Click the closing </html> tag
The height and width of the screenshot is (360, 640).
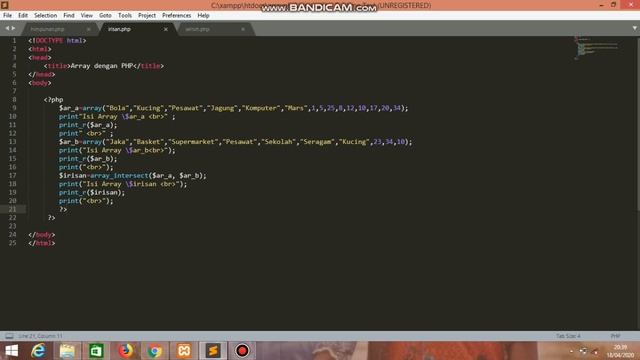(x=42, y=243)
